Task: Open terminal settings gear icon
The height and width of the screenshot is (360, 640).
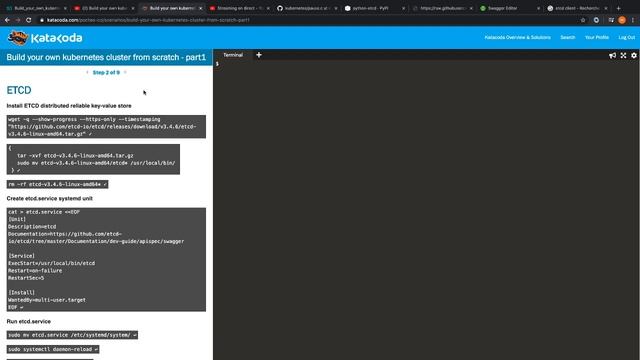Action: point(634,56)
